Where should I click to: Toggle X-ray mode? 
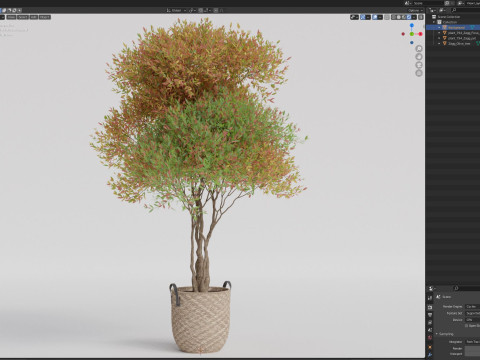point(387,17)
